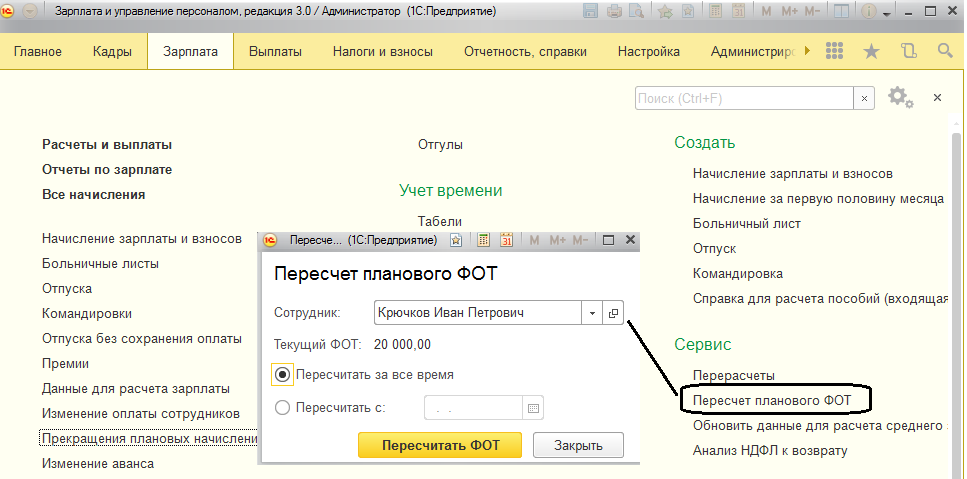The height and width of the screenshot is (479, 967).
Task: Open the Calculator in main title bar
Action: click(715, 12)
